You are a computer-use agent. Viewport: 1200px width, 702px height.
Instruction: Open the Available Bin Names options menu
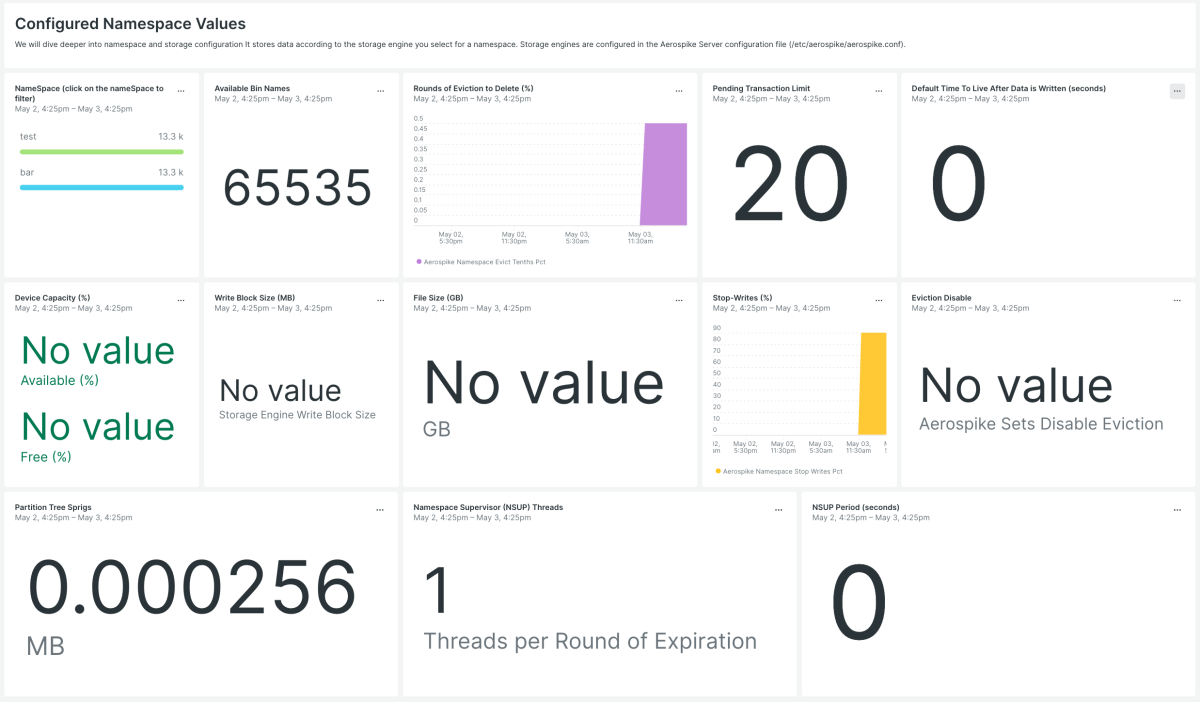380,91
